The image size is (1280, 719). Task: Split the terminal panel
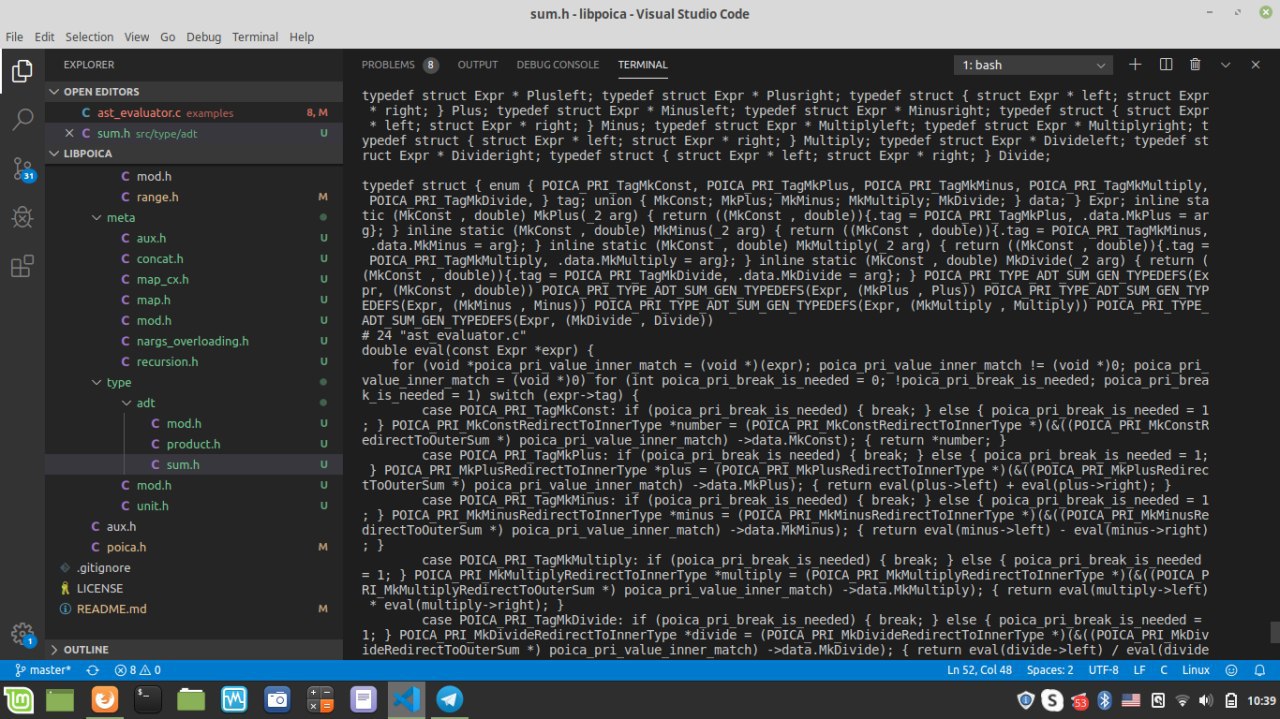(1165, 64)
